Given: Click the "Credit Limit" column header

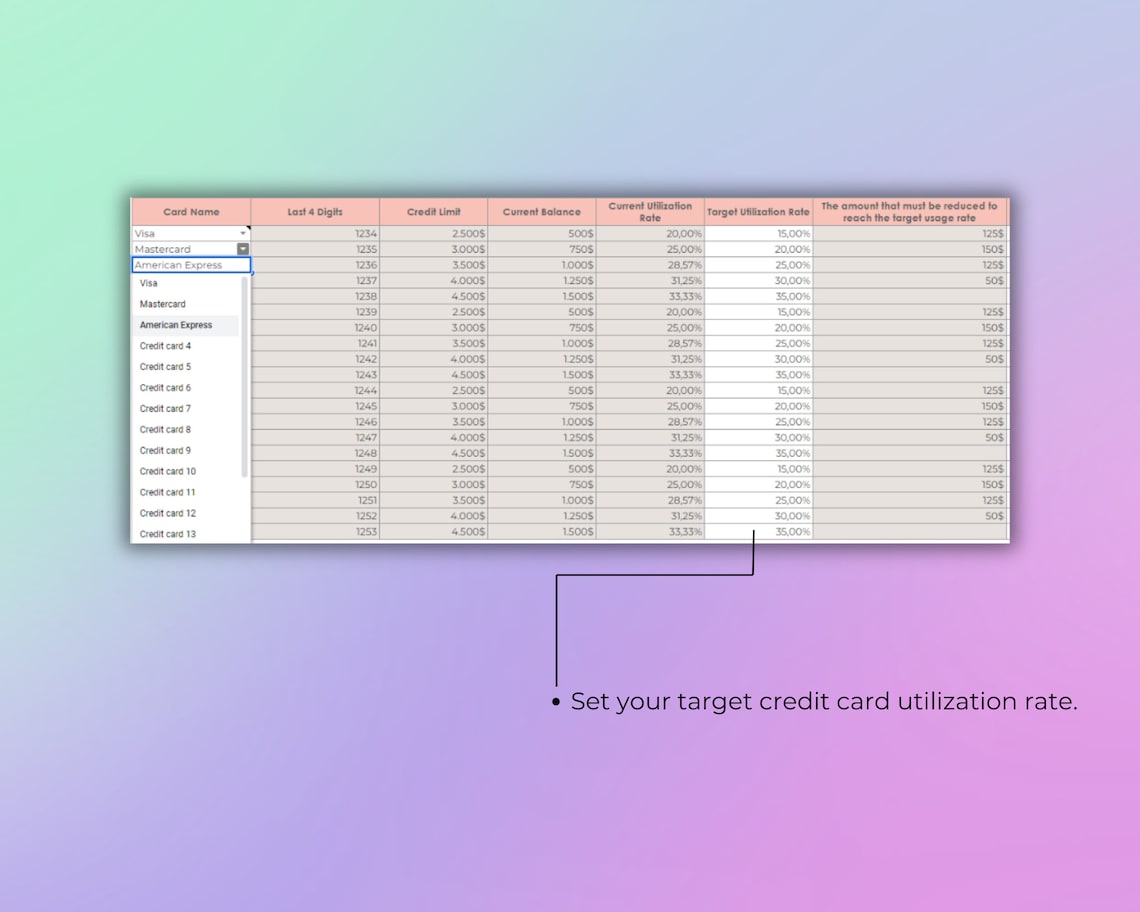Looking at the screenshot, I should click(x=433, y=211).
